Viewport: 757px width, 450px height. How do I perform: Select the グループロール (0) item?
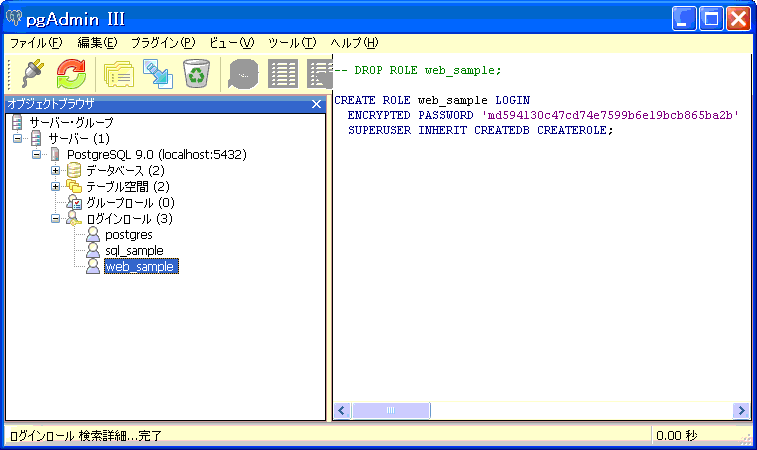[x=130, y=203]
